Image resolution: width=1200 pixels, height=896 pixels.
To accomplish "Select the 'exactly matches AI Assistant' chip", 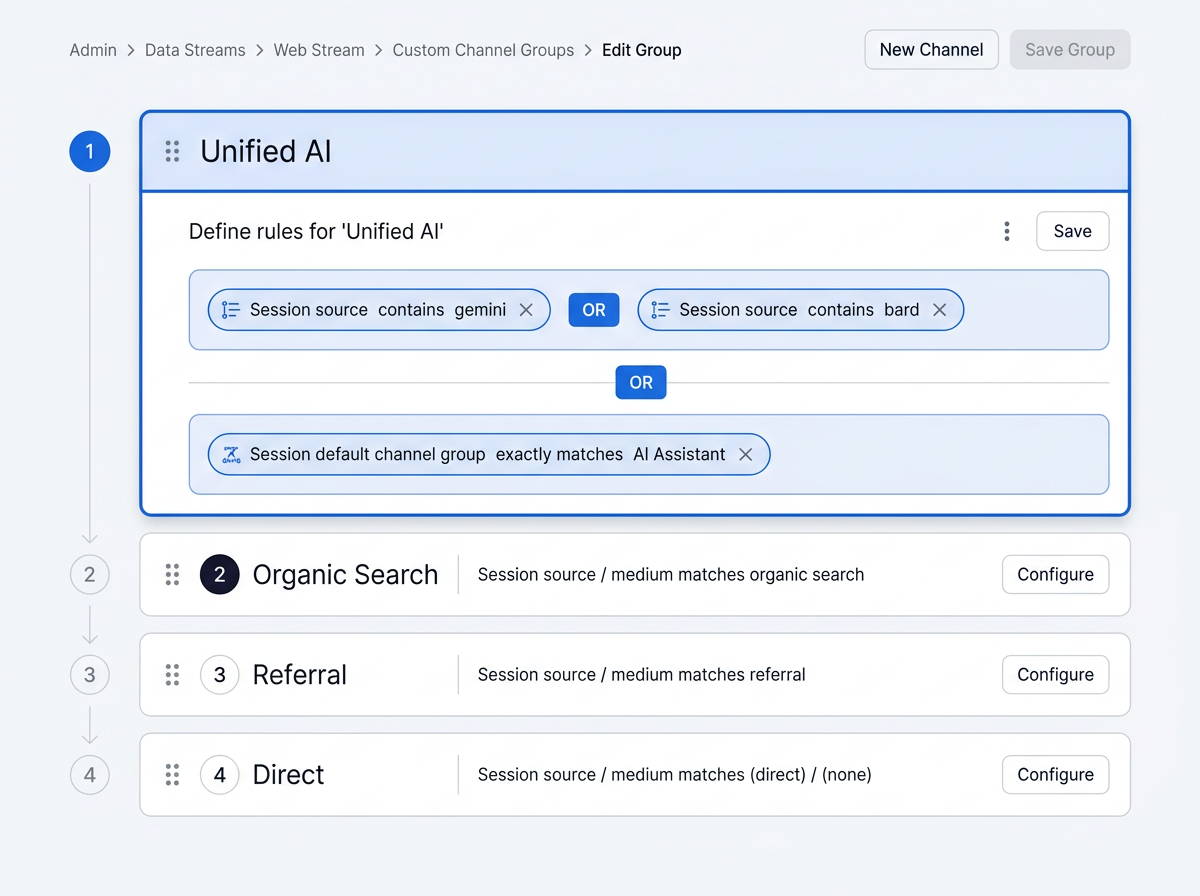I will point(489,454).
